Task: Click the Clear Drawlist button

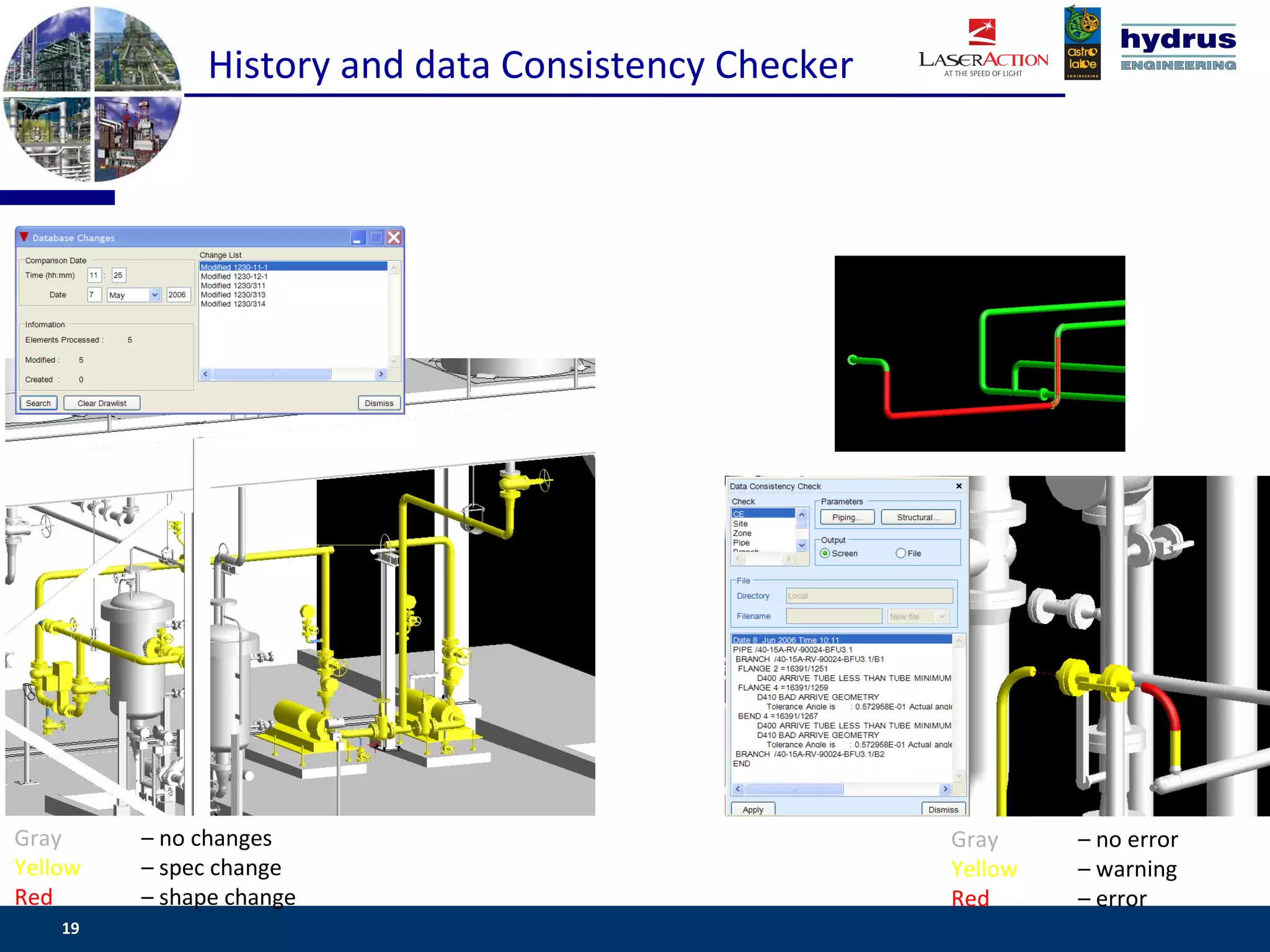Action: tap(102, 403)
